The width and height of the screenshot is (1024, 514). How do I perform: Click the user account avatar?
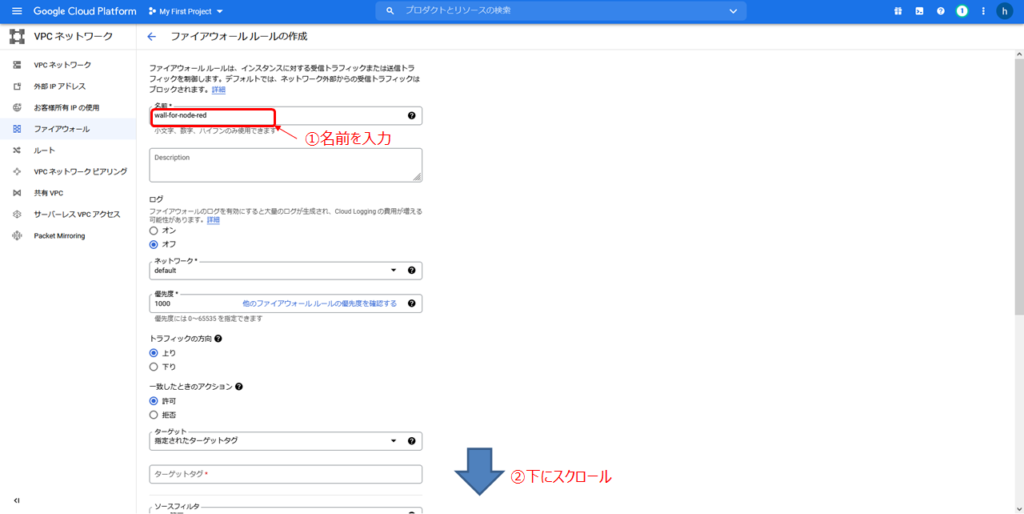coord(1004,11)
